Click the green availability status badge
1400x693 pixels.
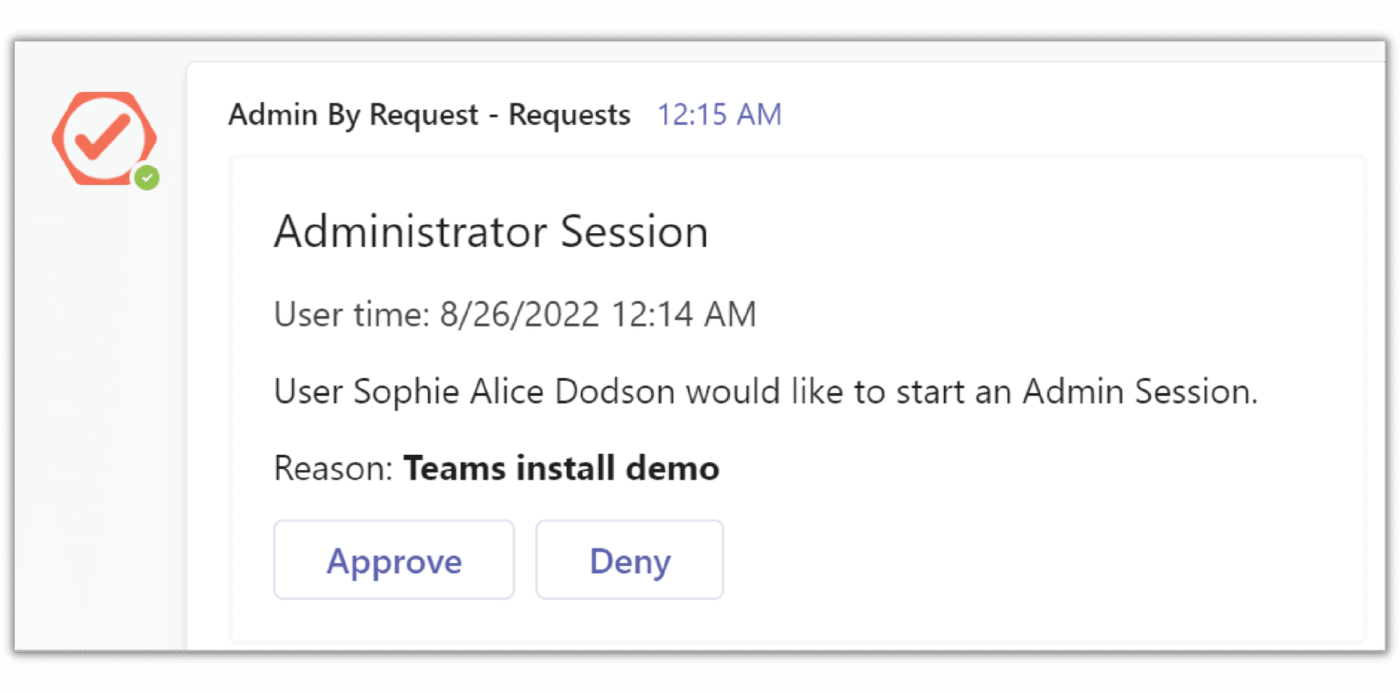coord(147,178)
